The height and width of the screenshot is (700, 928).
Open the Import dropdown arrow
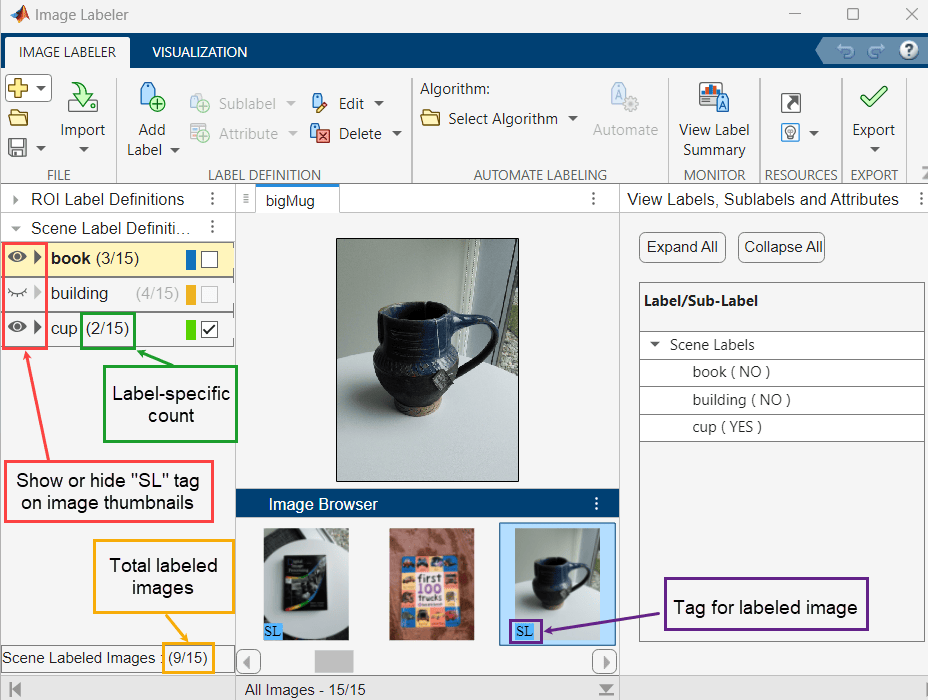(x=83, y=149)
